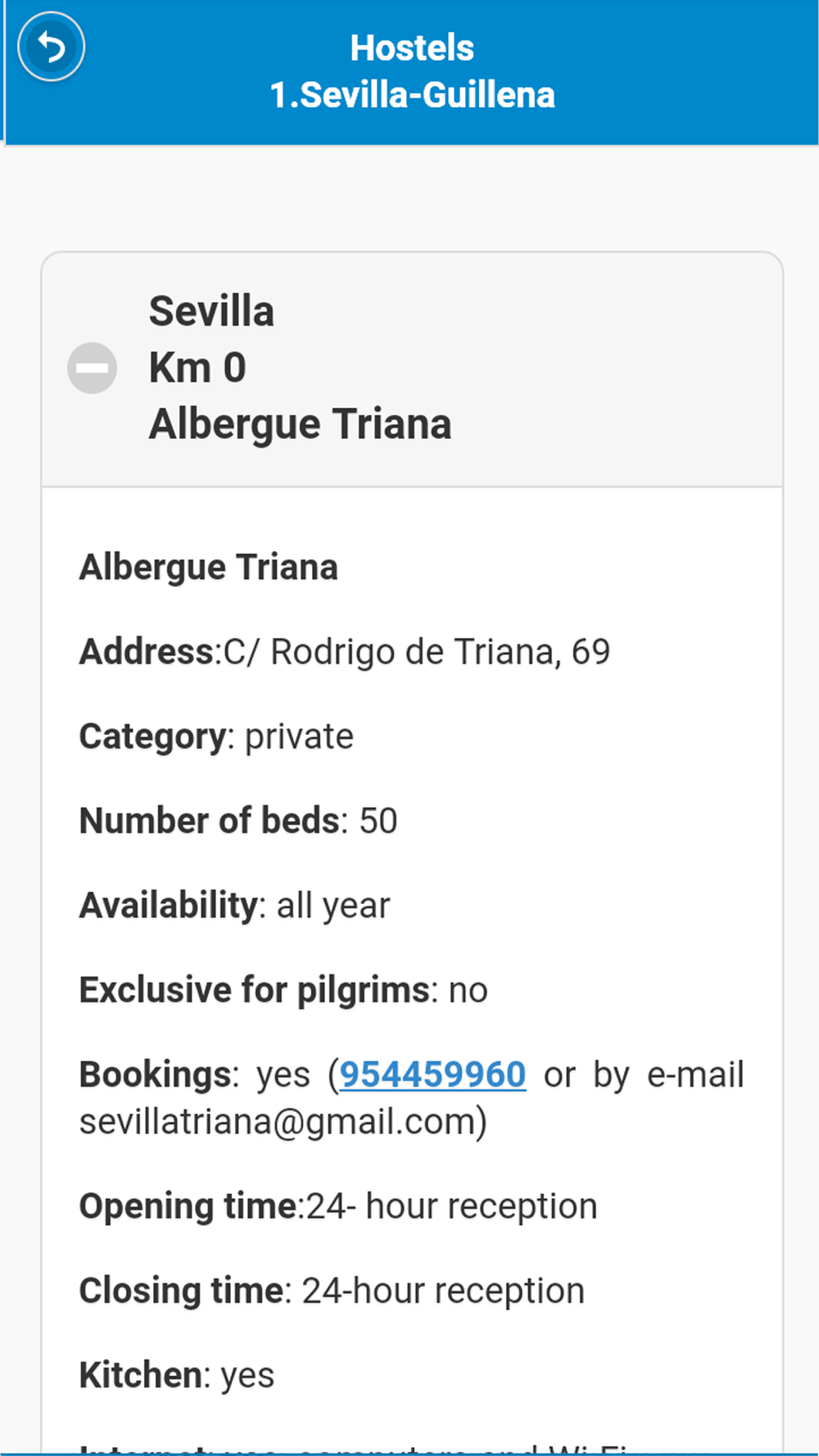Click the Closing time line
The height and width of the screenshot is (1456, 819).
click(x=332, y=1291)
